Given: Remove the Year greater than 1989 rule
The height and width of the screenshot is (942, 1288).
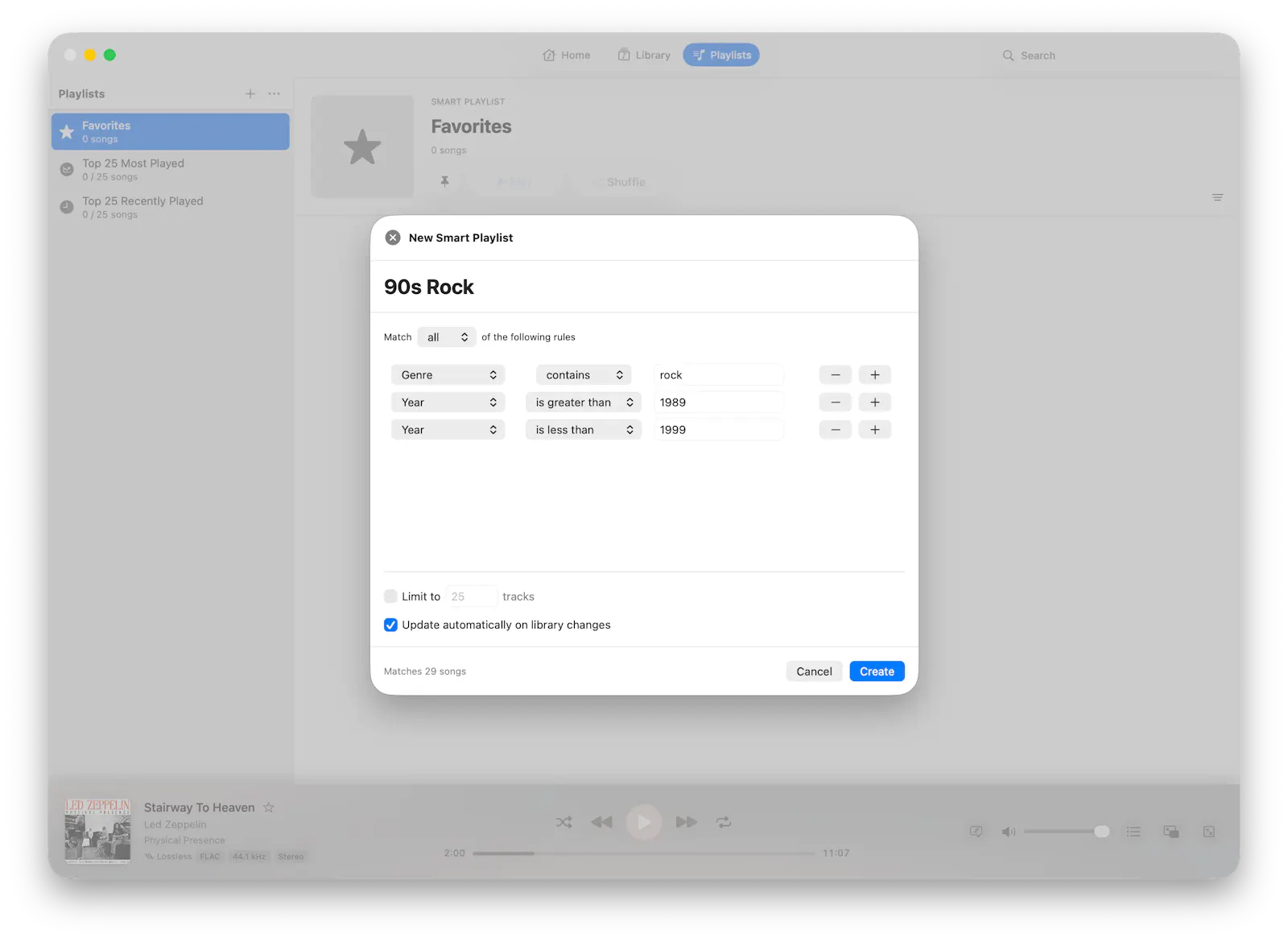Looking at the screenshot, I should pyautogui.click(x=836, y=403).
